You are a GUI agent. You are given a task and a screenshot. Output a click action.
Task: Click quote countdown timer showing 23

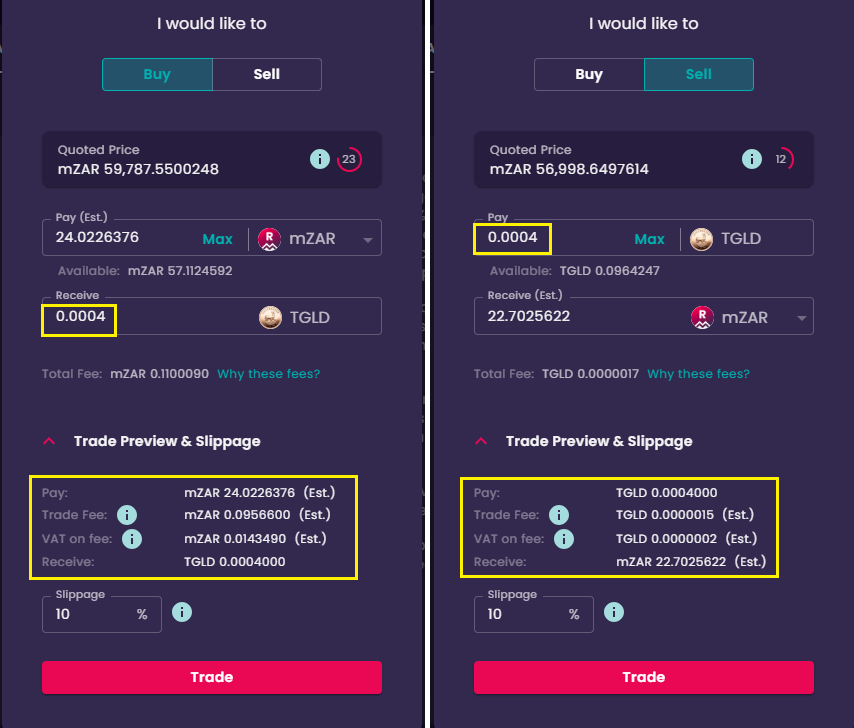click(349, 159)
